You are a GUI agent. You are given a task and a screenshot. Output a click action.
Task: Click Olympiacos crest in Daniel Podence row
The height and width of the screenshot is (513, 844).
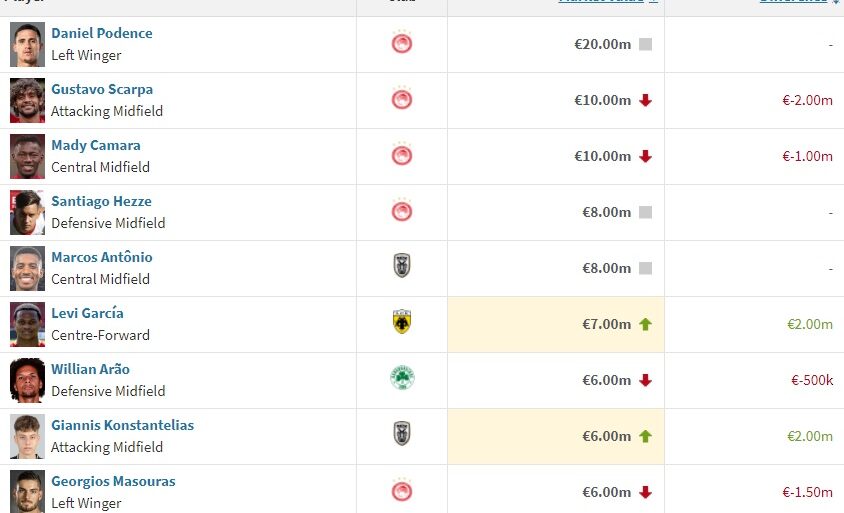point(402,44)
